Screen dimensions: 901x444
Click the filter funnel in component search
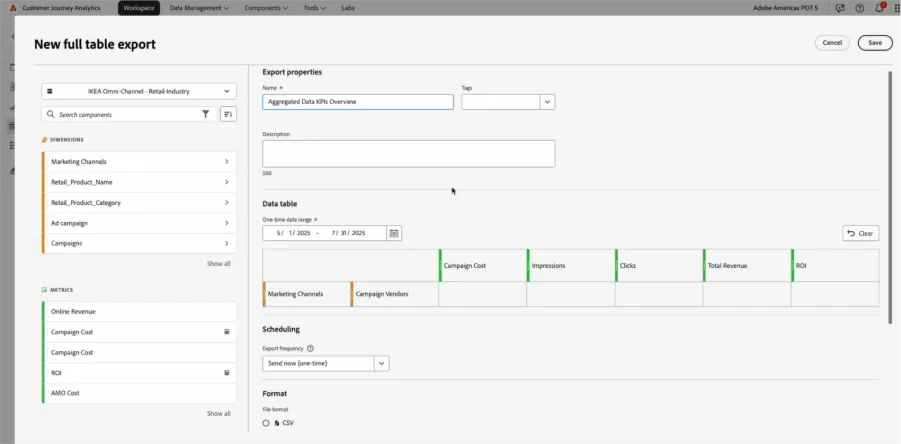205,114
